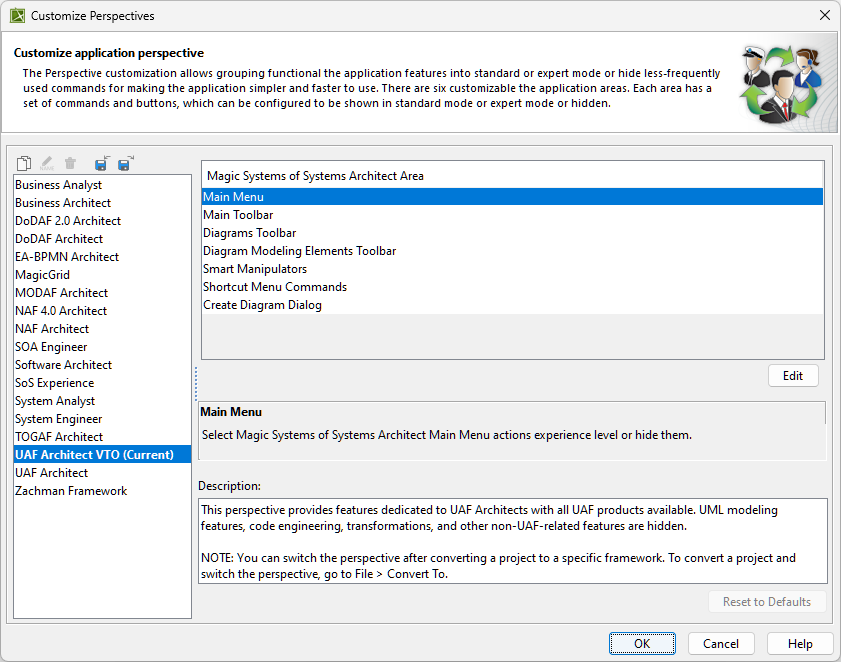Close the Customize Perspectives dialog
Viewport: 841px width, 662px height.
coord(825,15)
